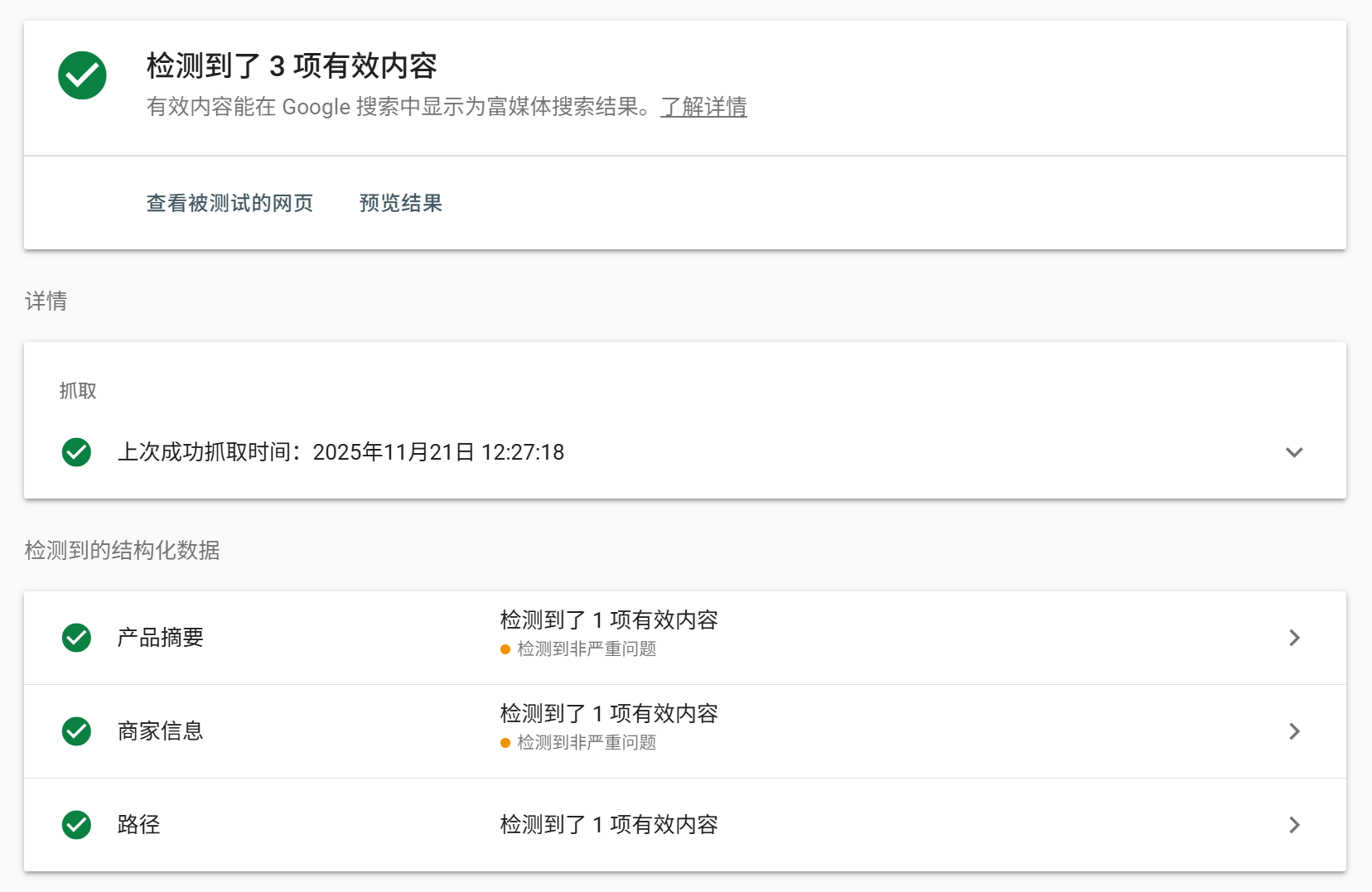The height and width of the screenshot is (892, 1372).
Task: Select the 路径 row label
Action: click(x=139, y=825)
